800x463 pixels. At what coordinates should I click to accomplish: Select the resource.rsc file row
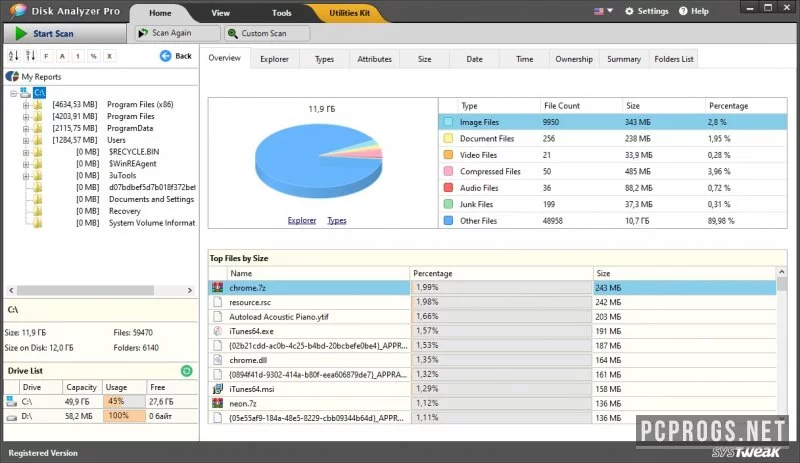tap(492, 302)
